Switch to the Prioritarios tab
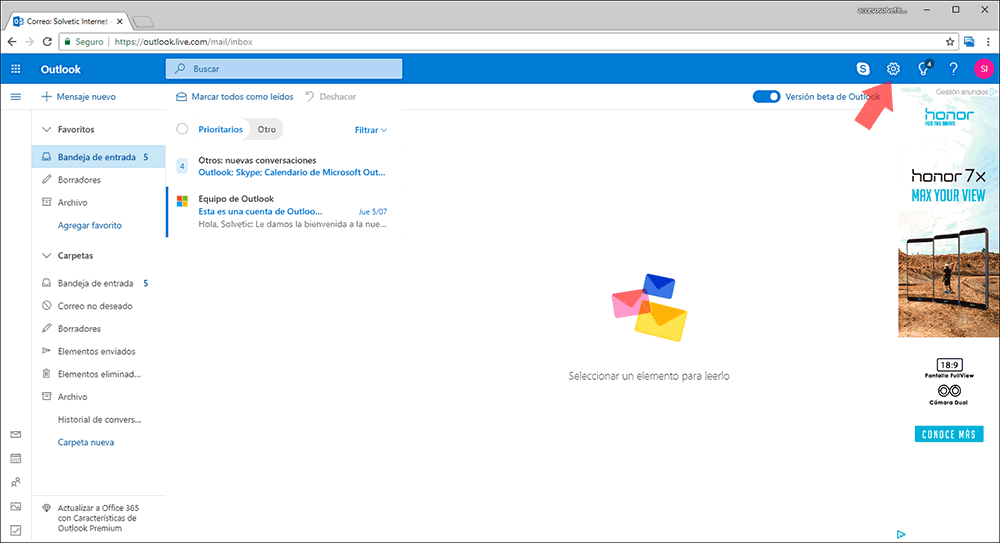1000x543 pixels. point(220,129)
